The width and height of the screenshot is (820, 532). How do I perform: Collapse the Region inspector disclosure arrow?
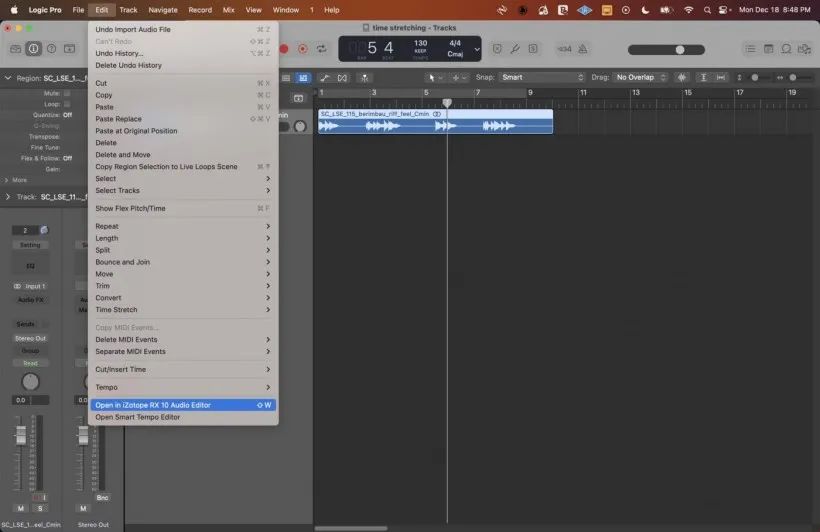[x=8, y=78]
